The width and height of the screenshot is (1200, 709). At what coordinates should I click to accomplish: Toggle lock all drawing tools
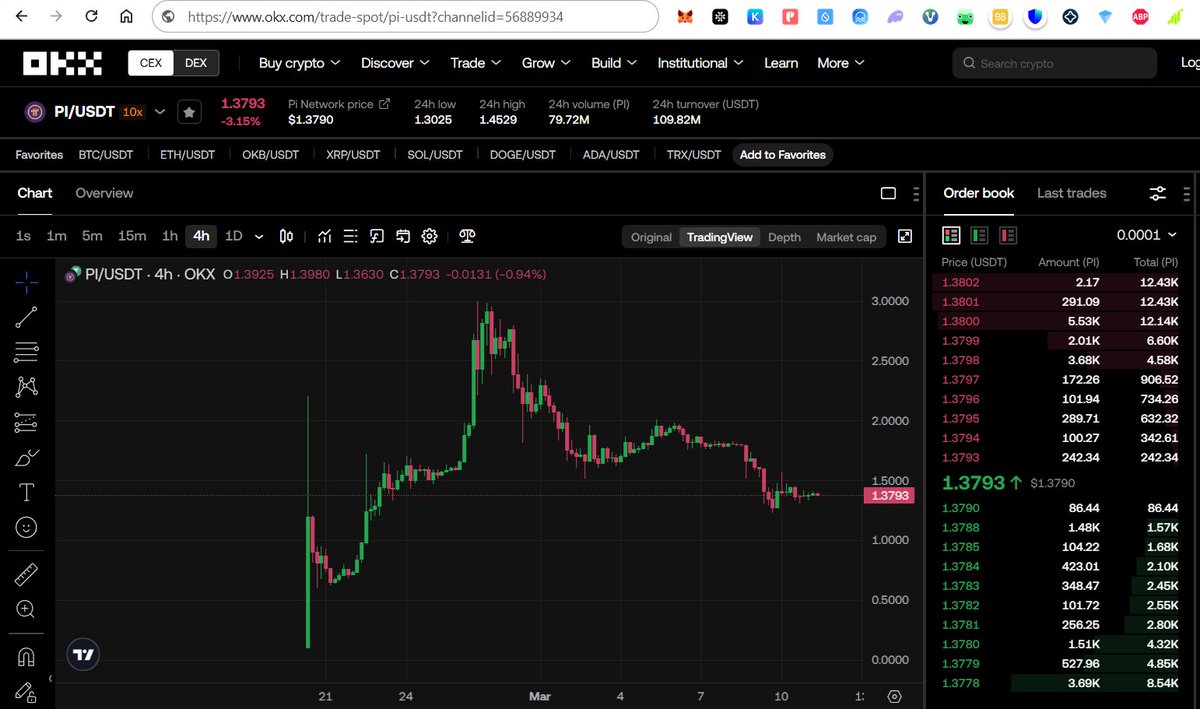pyautogui.click(x=27, y=691)
